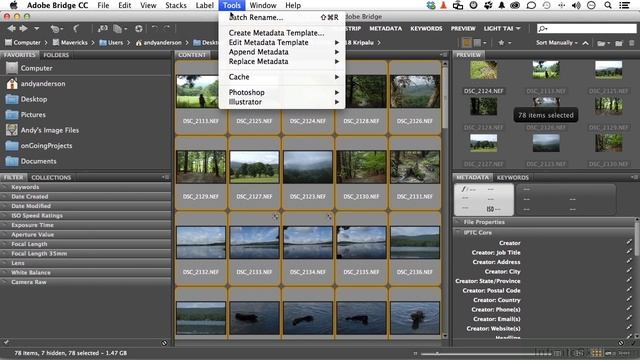Click the pencil icon beside Creator: City
640x360 pixels.
click(x=629, y=271)
